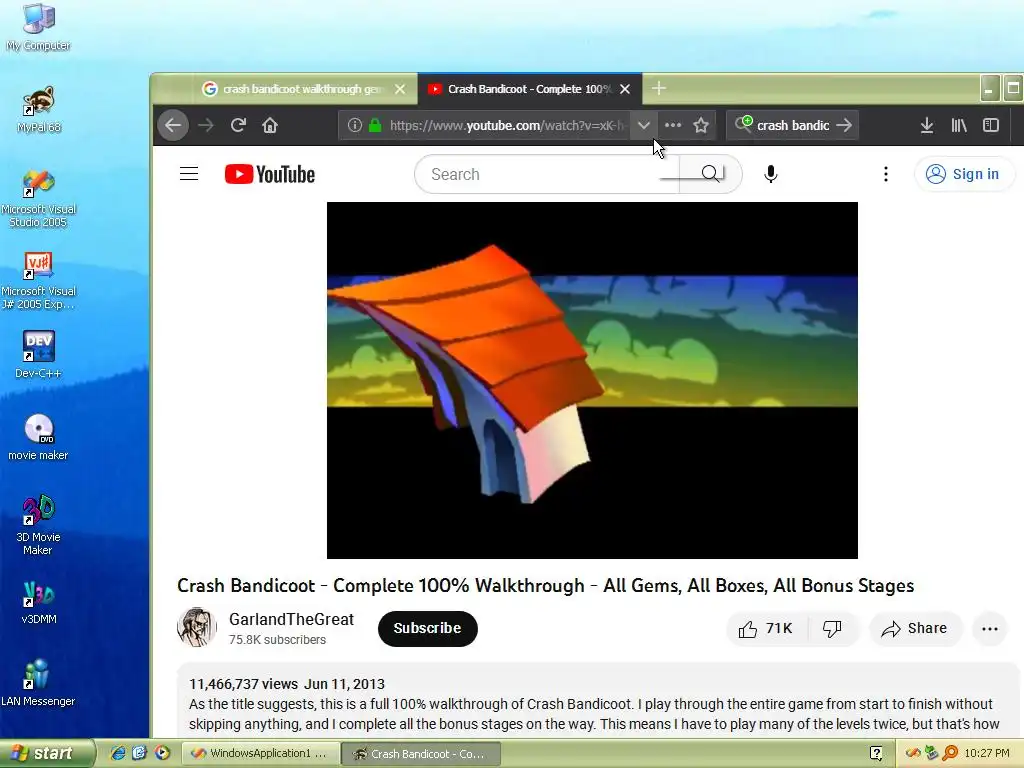Launch 3D Movie Maker shortcut
The height and width of the screenshot is (768, 1024).
[x=39, y=525]
